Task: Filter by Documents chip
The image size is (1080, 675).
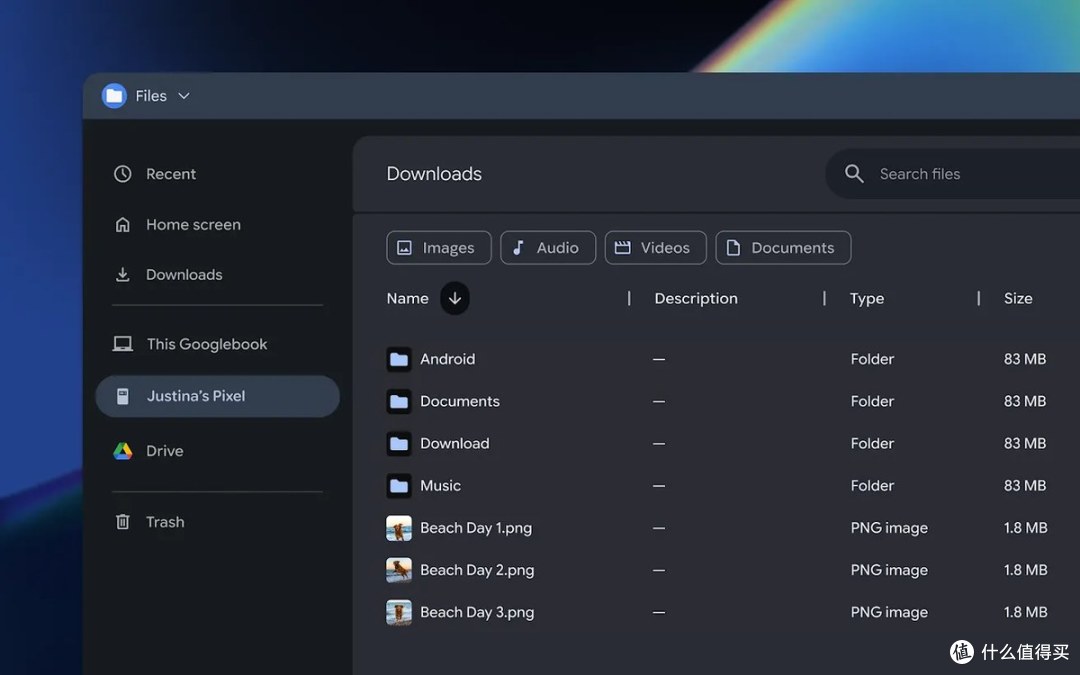Action: pyautogui.click(x=783, y=248)
